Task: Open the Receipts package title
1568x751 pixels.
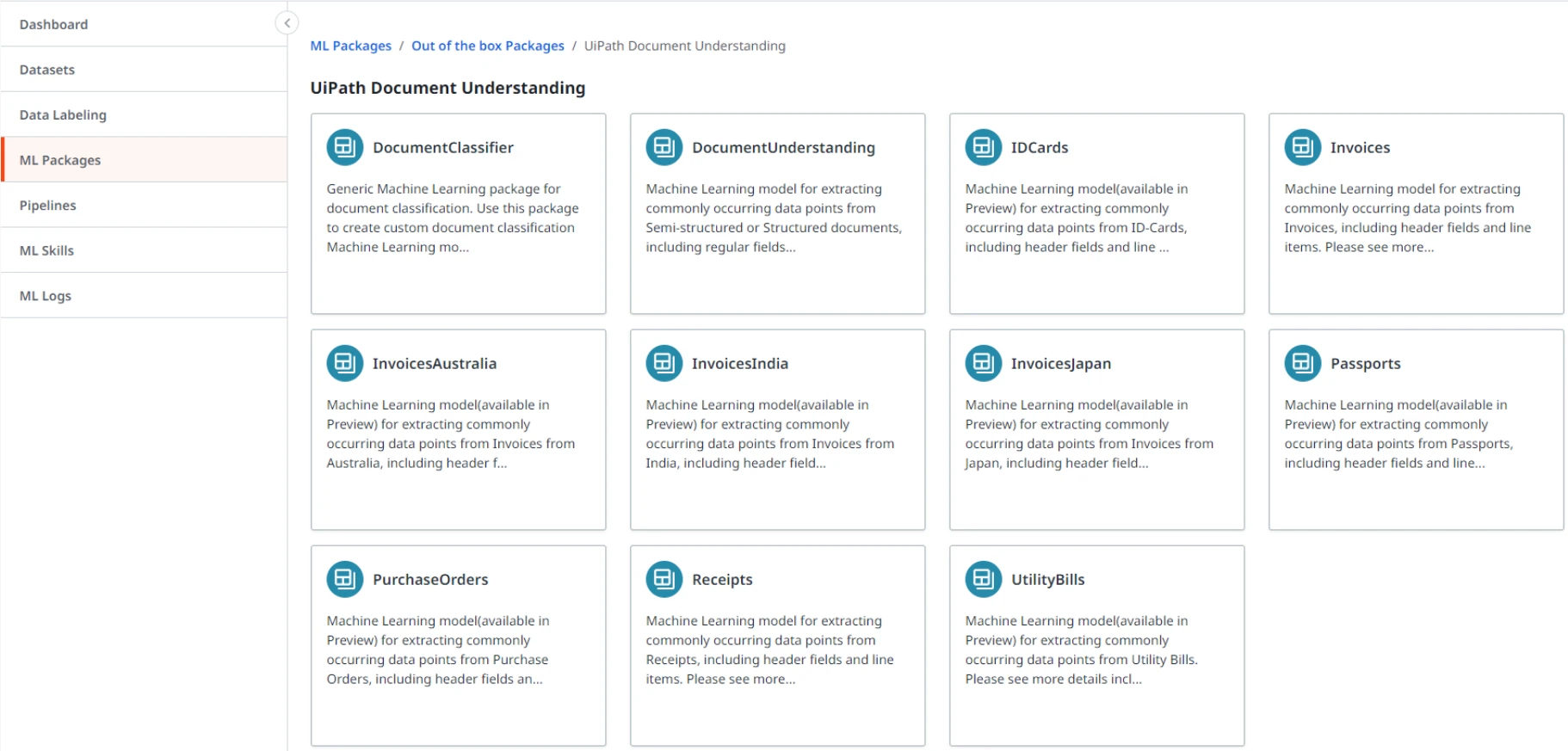Action: pos(722,579)
